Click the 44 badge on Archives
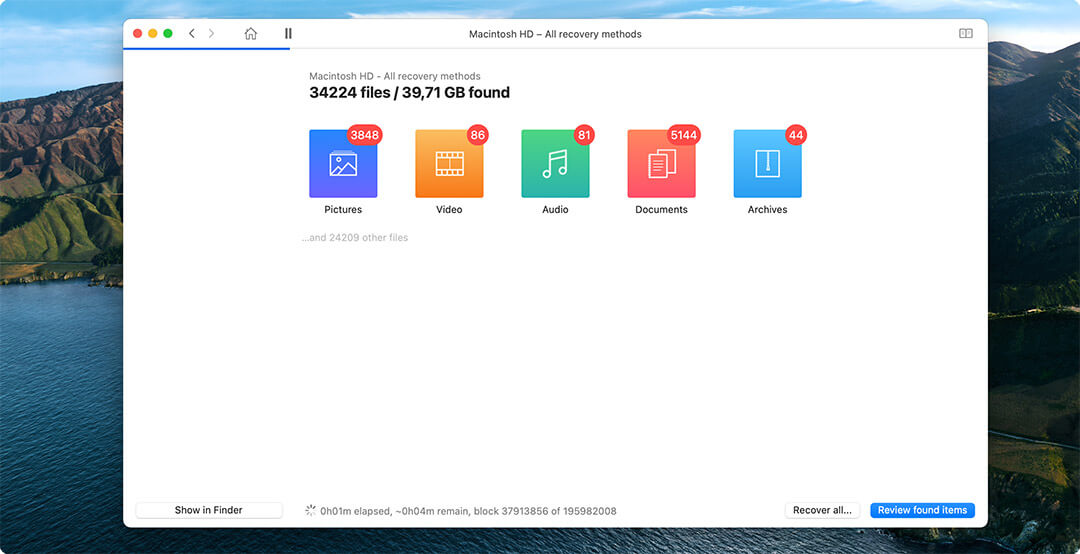 pos(796,135)
